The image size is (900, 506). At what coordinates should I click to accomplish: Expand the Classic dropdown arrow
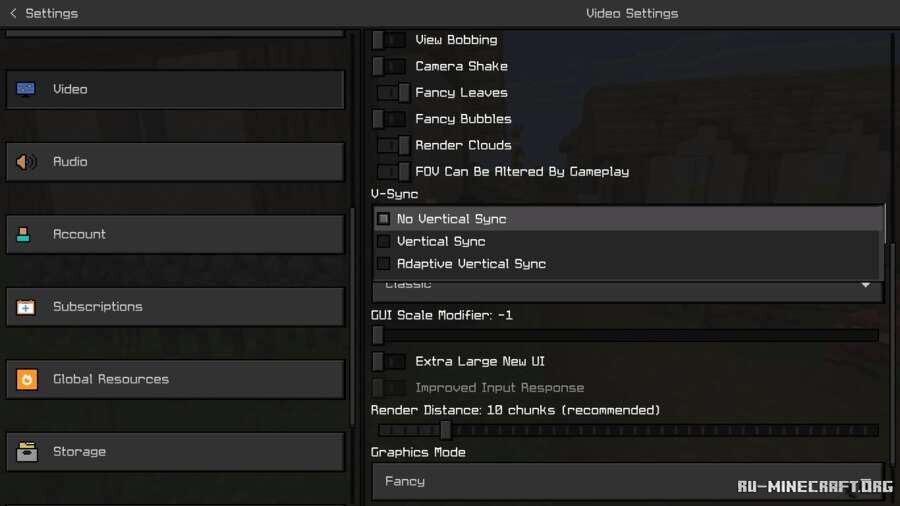point(866,286)
